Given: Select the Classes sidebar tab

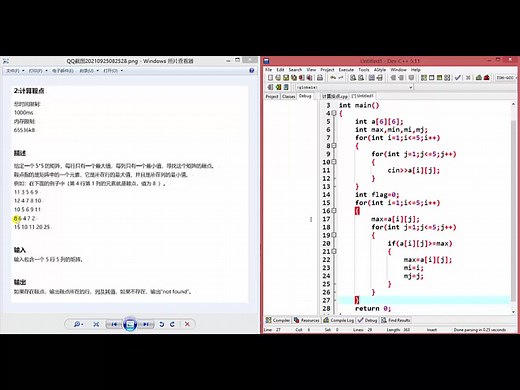Looking at the screenshot, I should coord(288,96).
